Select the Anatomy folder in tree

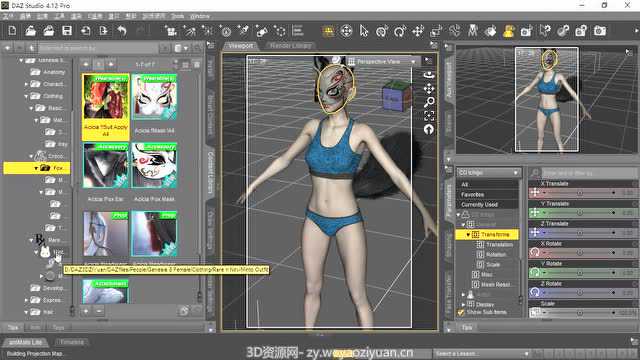[48, 72]
